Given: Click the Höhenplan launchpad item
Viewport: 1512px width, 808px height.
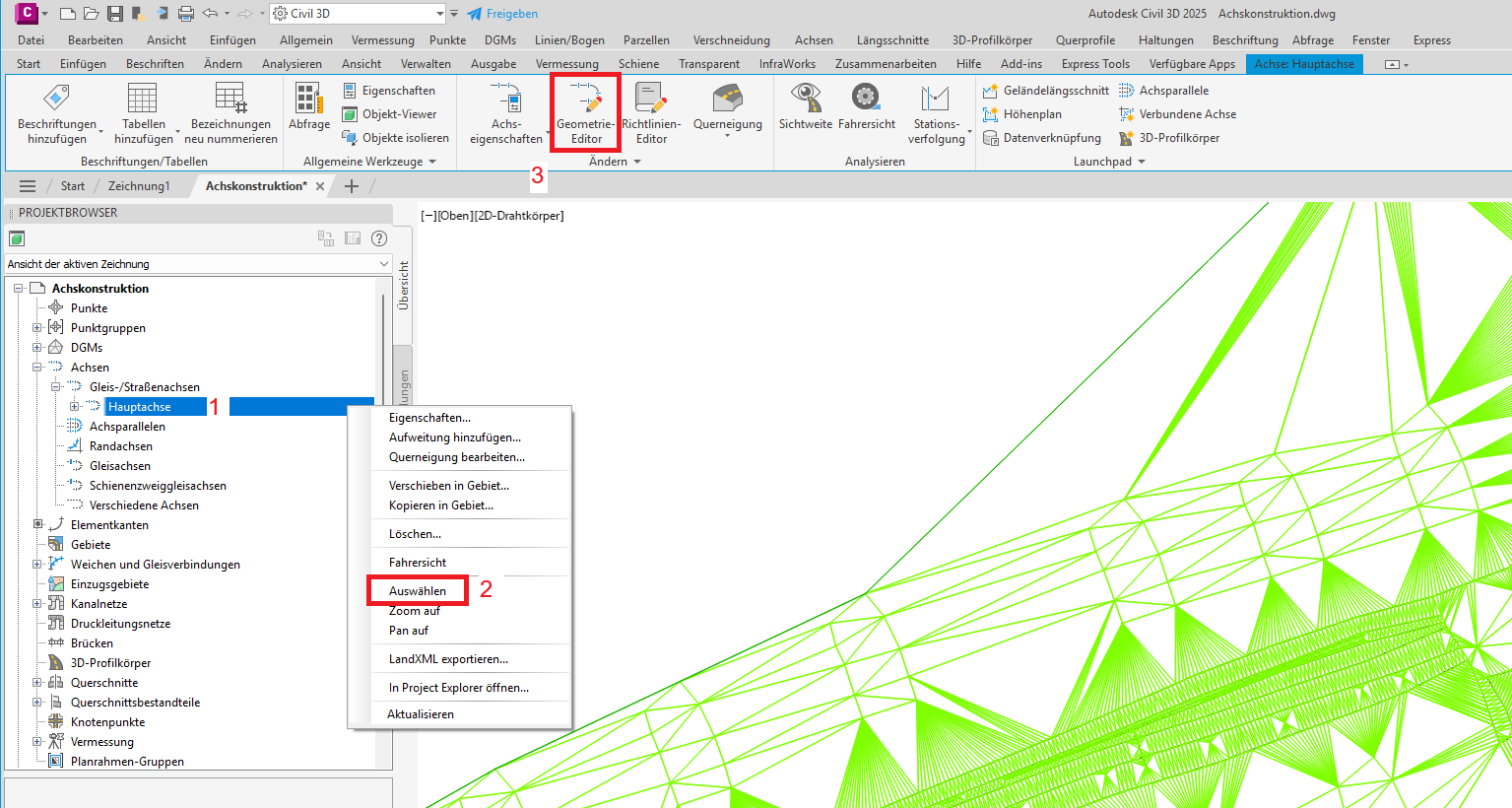Looking at the screenshot, I should click(1022, 114).
